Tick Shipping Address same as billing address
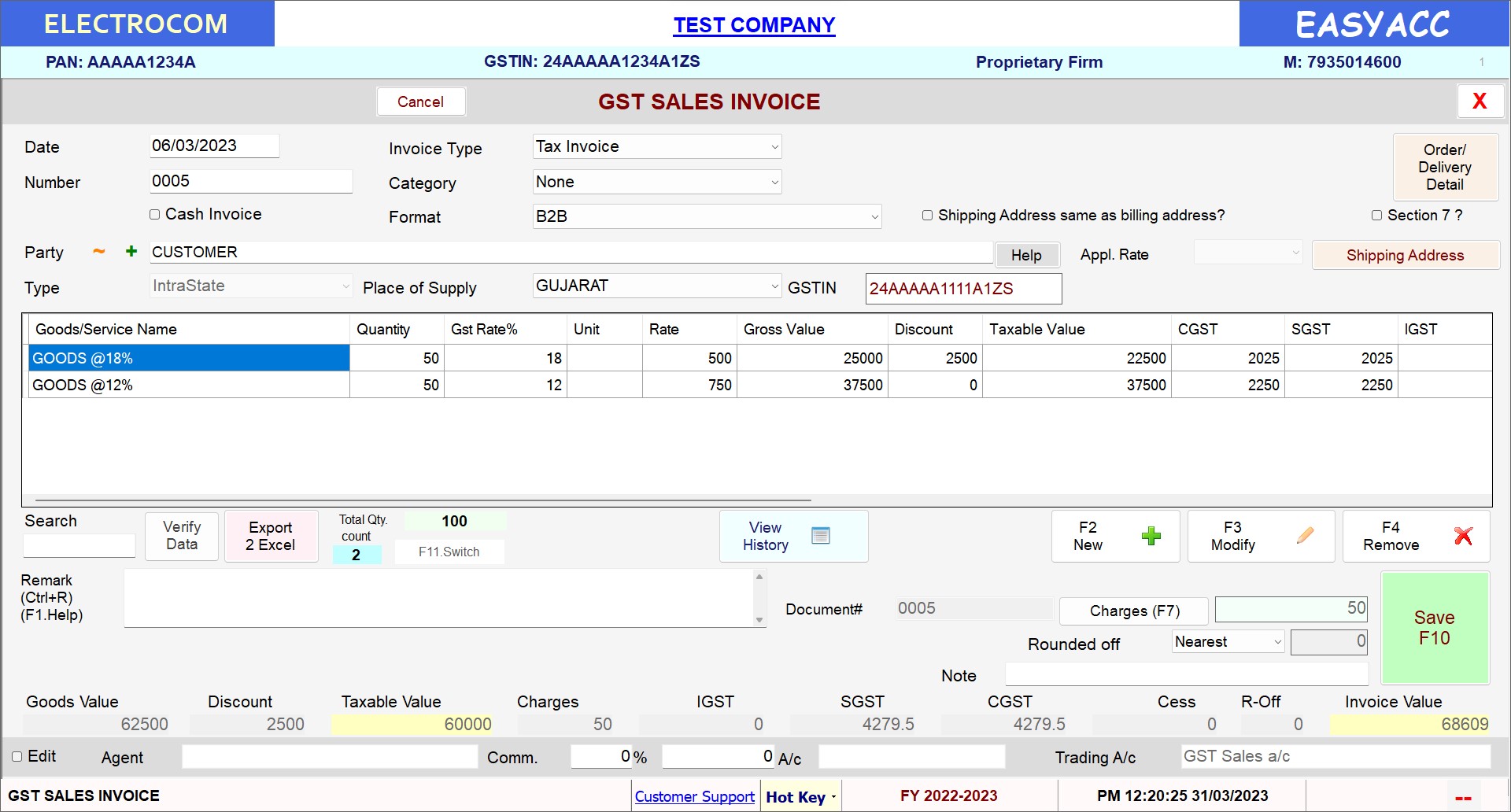This screenshot has width=1511, height=812. (927, 216)
